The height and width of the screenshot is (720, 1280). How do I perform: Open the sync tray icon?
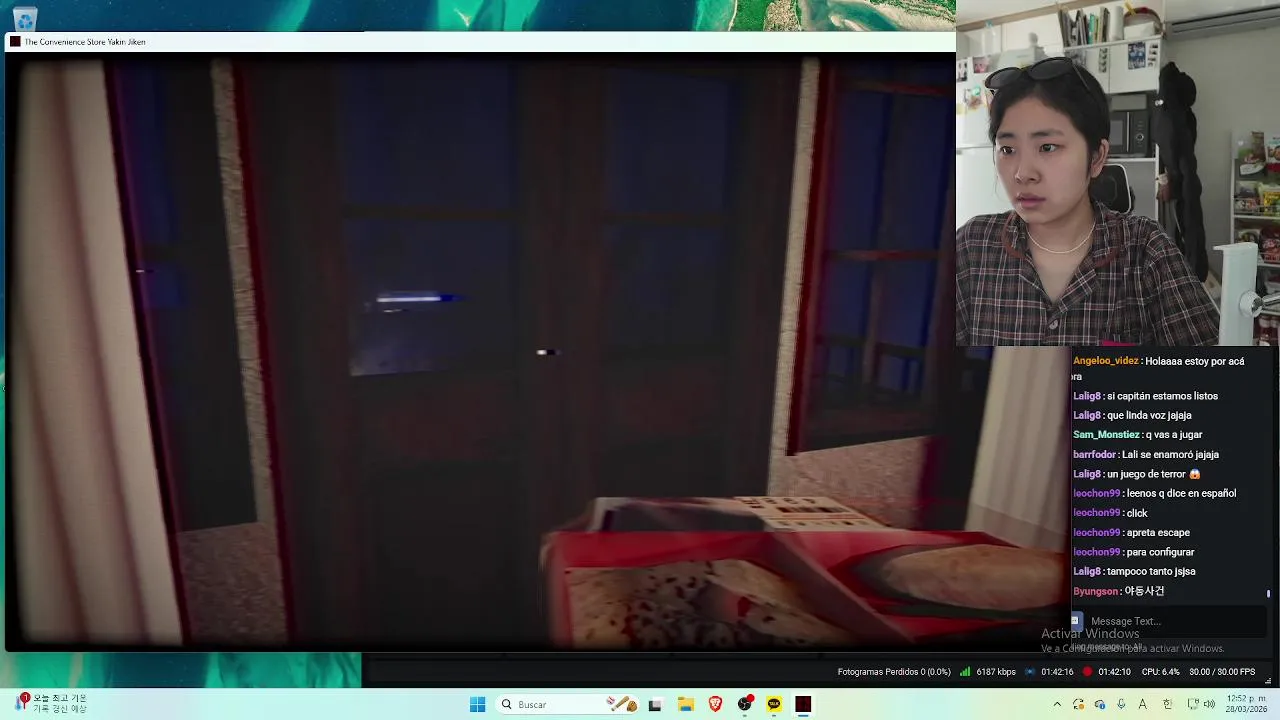coord(1078,704)
